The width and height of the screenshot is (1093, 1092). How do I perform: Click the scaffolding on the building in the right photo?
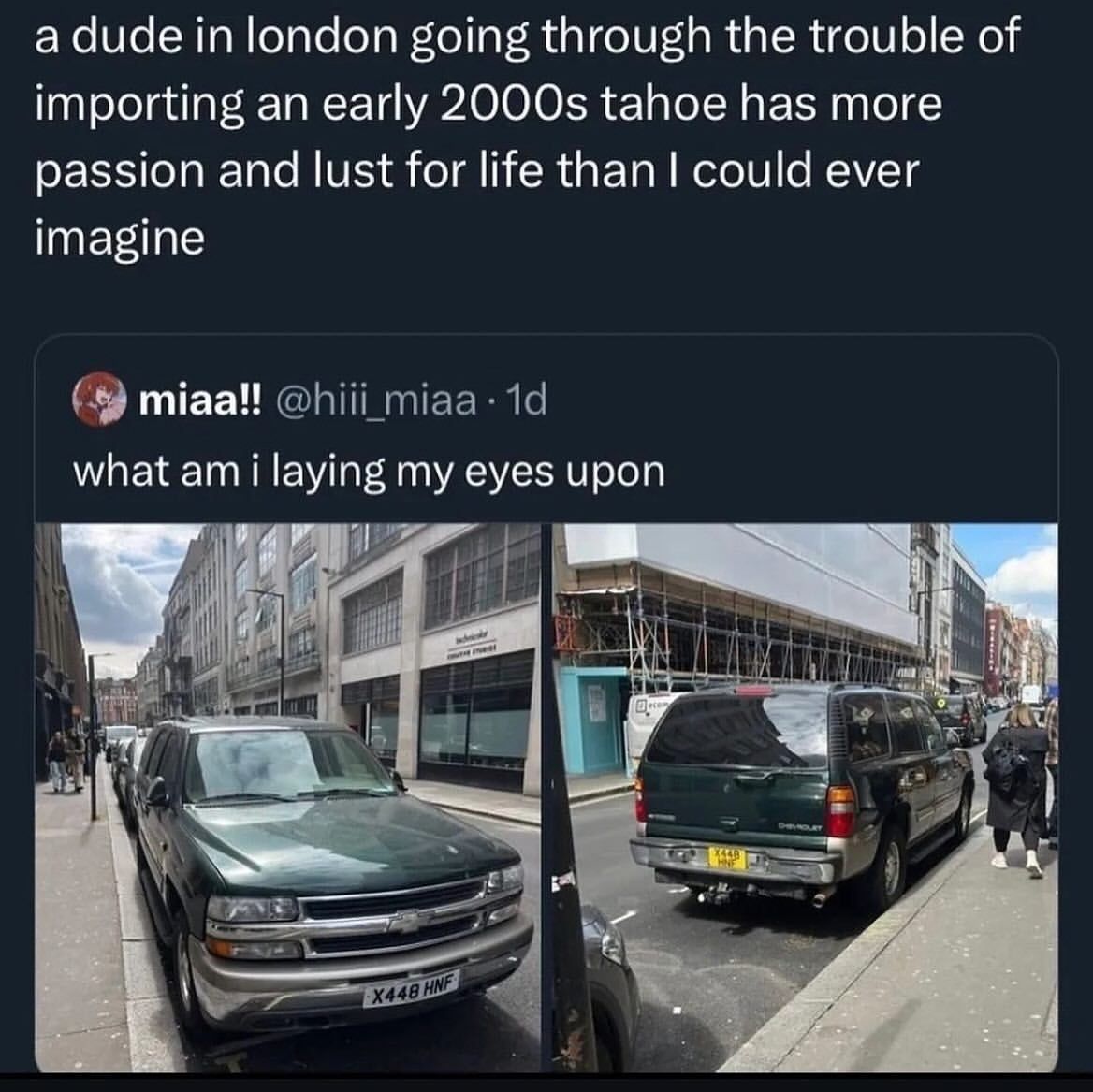[739, 636]
